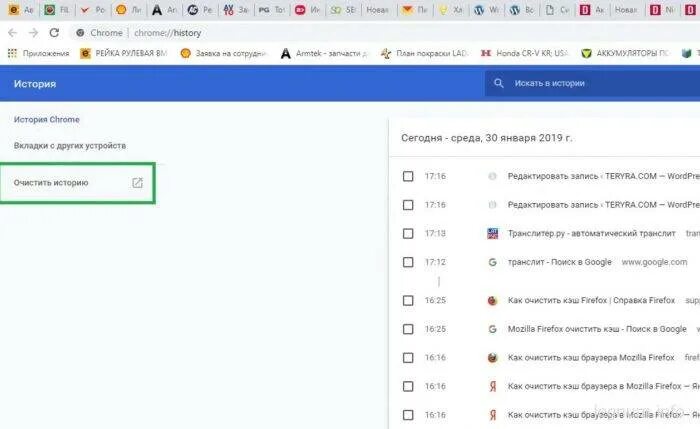
Task: Switch to the first browser tab with orange icon
Action: [x=21, y=9]
